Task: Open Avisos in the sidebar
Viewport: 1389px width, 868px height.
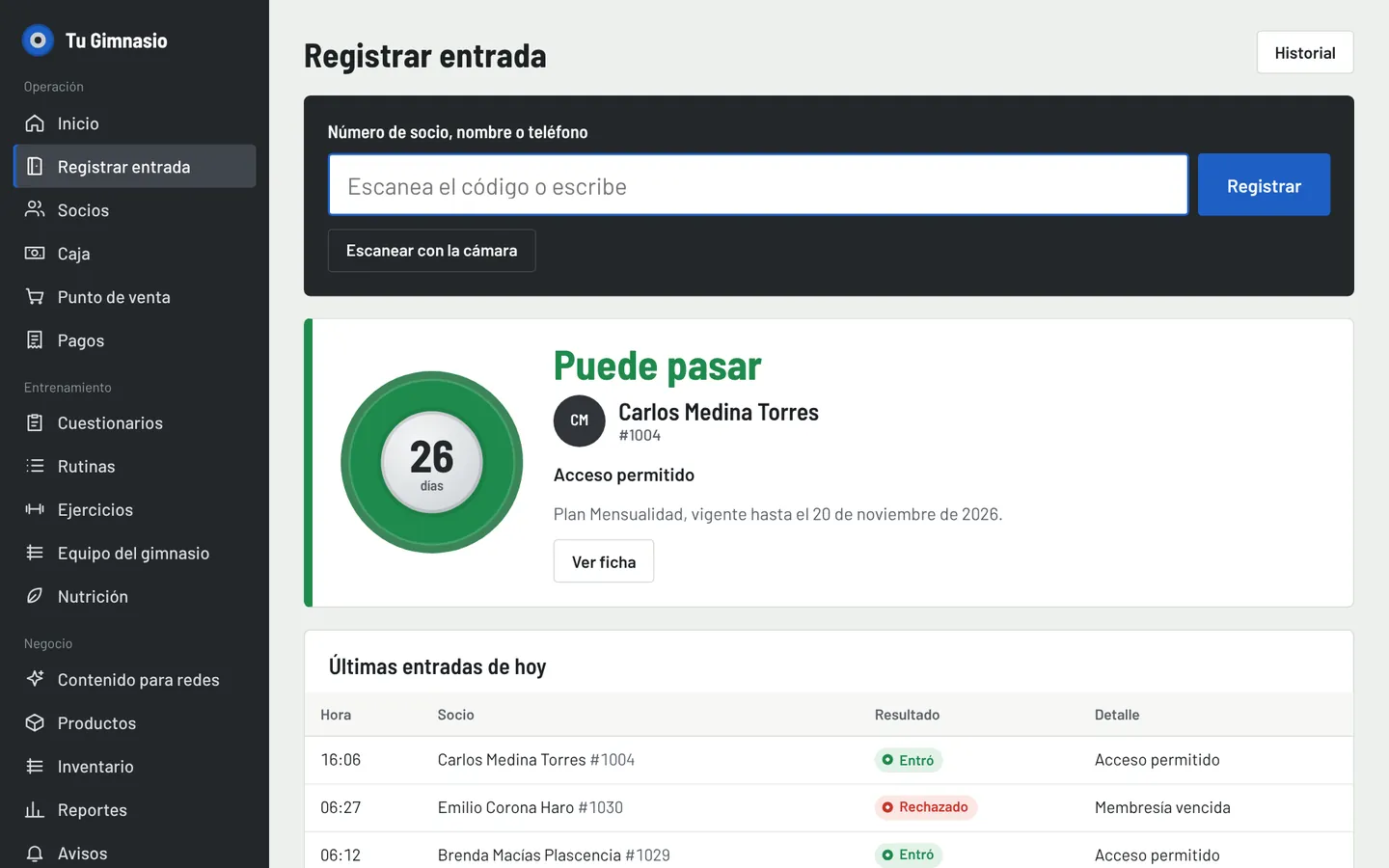Action: pos(135,852)
